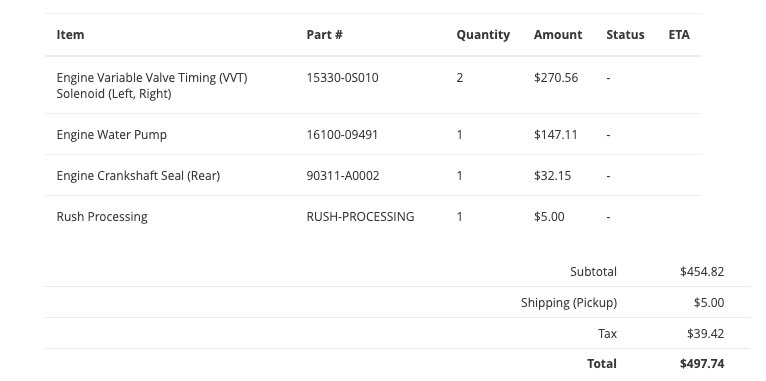This screenshot has width=766, height=381.
Task: Select Engine Variable Valve Timing Solenoid item
Action: pyautogui.click(x=152, y=85)
